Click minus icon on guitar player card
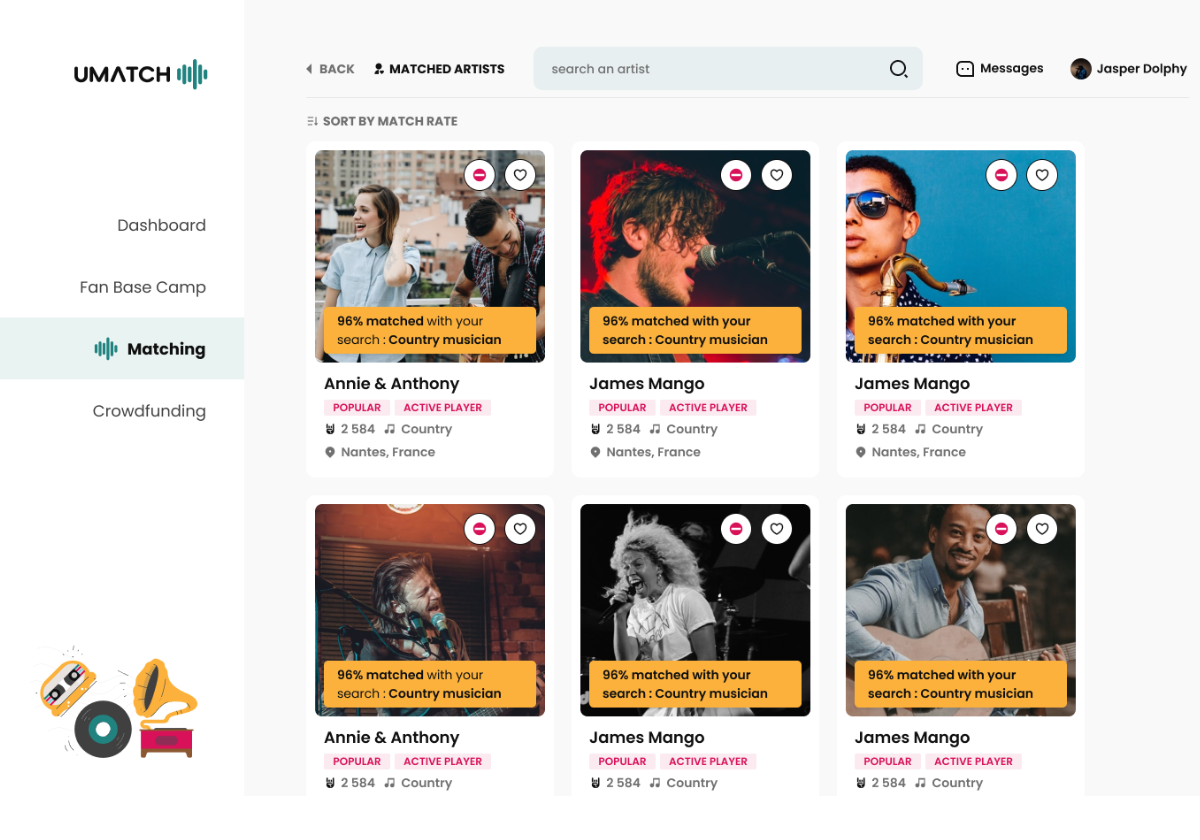 (x=1001, y=529)
